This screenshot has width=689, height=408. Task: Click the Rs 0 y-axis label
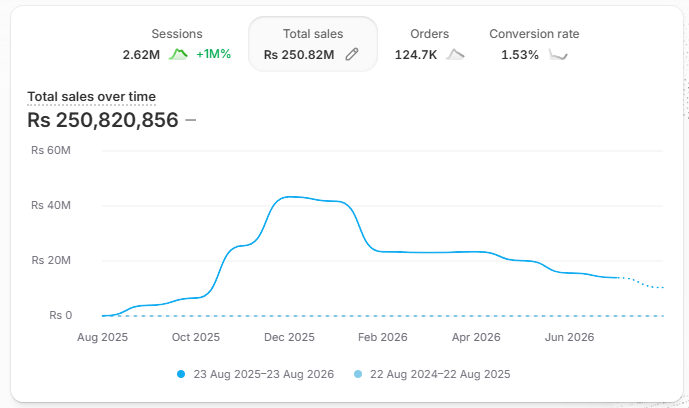click(61, 315)
